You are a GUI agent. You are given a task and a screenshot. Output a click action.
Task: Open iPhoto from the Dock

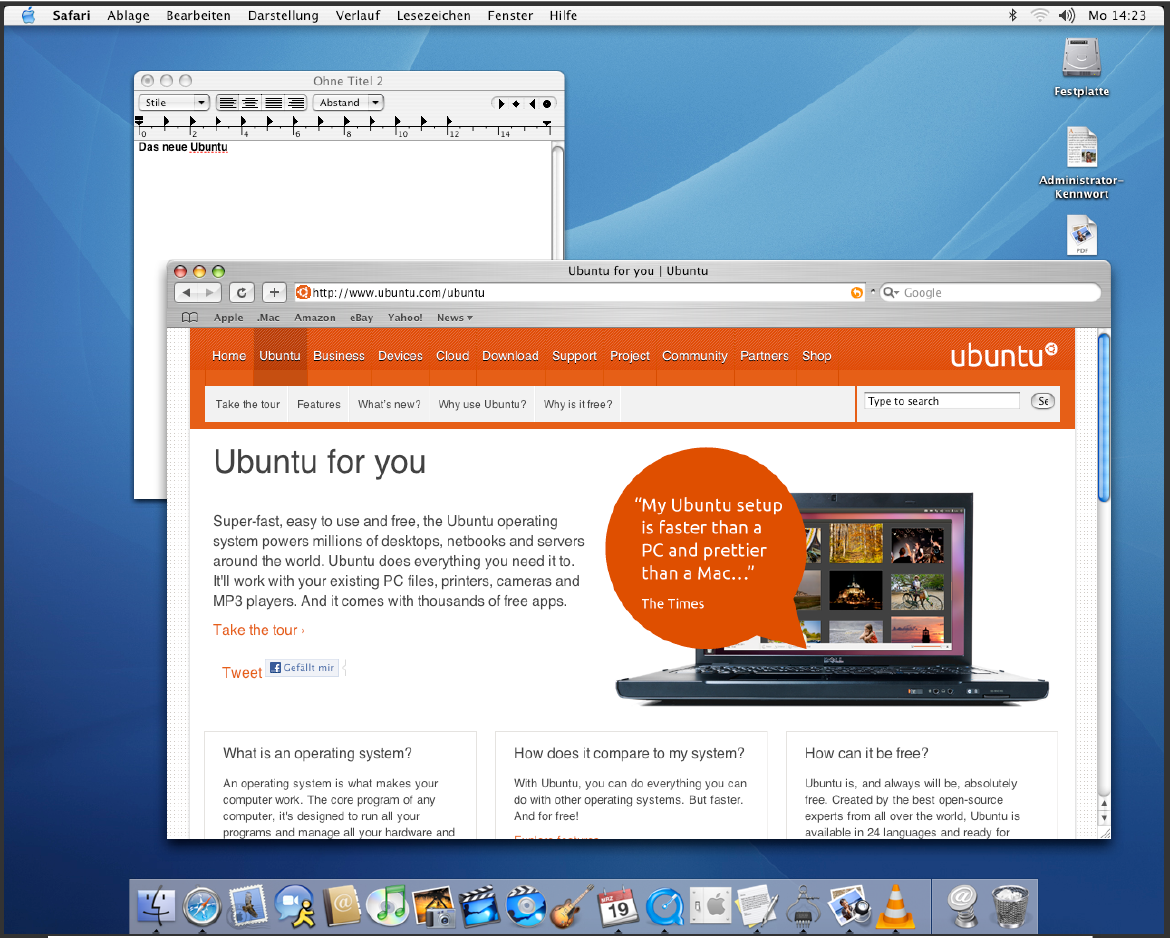(x=434, y=906)
